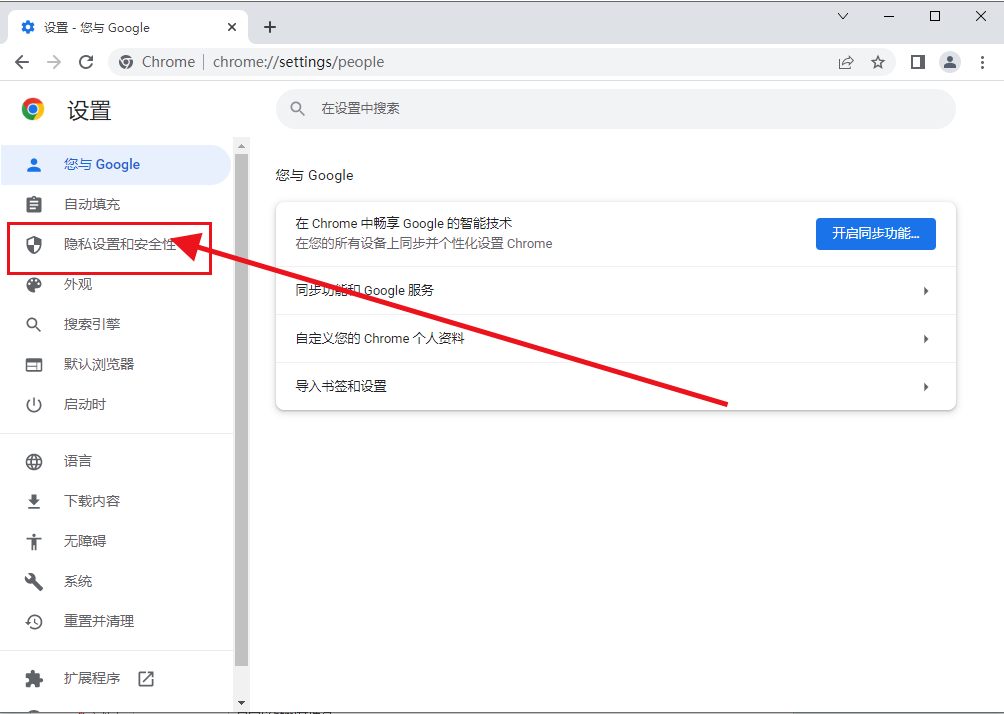Click the wrench icon beside 系统
The width and height of the screenshot is (1004, 714).
click(x=34, y=581)
